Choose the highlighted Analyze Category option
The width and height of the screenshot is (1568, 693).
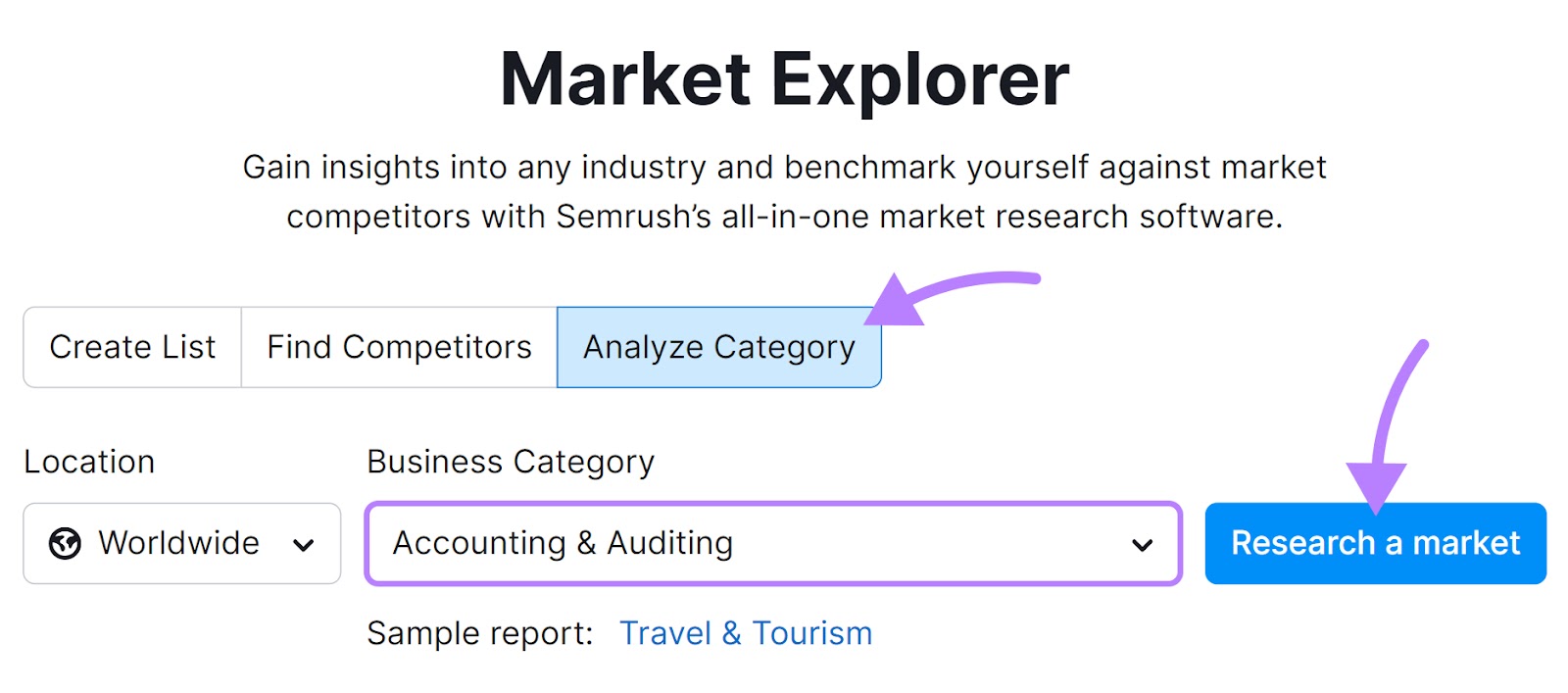718,346
